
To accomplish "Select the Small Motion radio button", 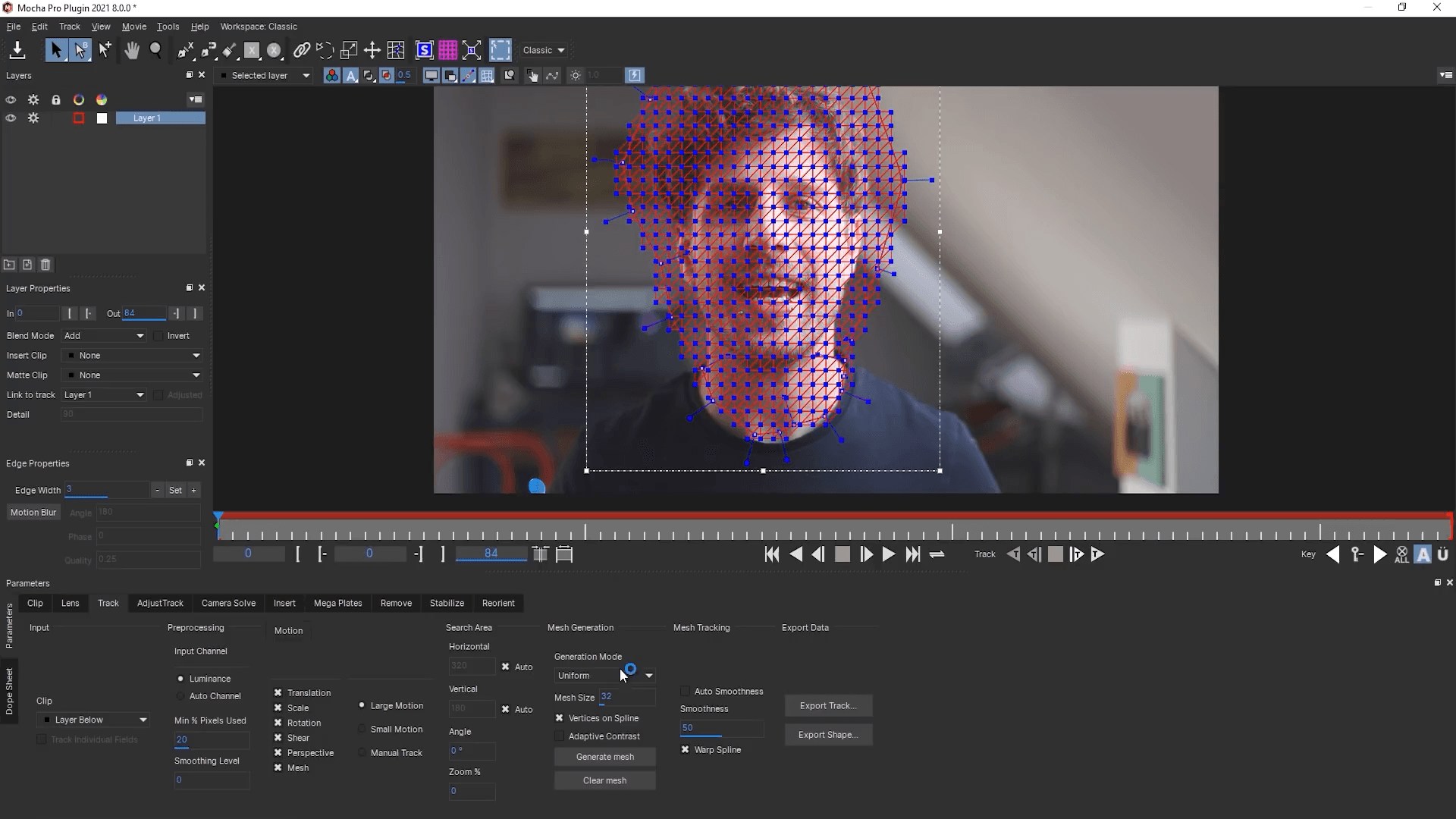I will [x=362, y=730].
